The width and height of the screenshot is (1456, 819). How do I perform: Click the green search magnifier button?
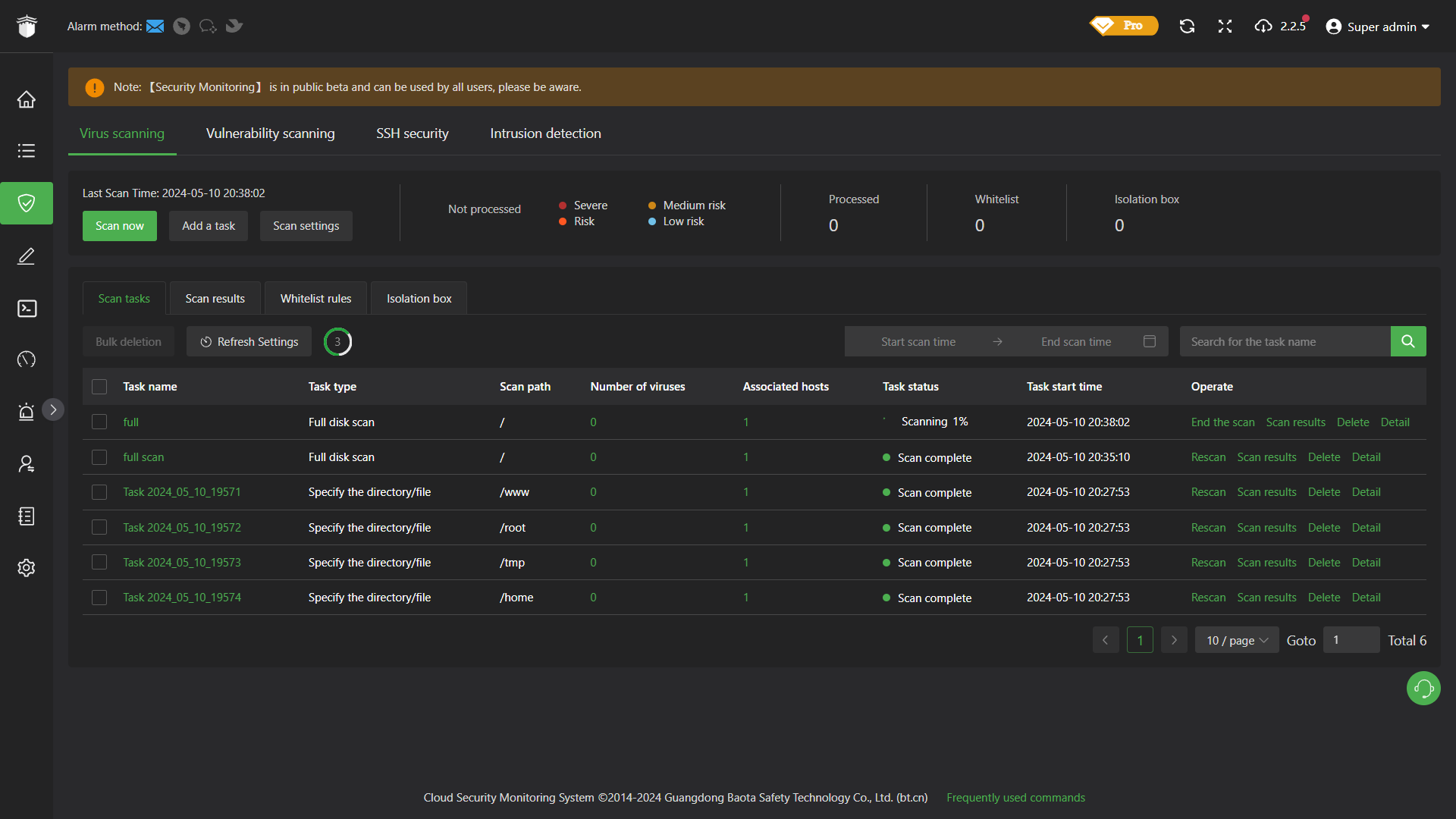pyautogui.click(x=1407, y=341)
